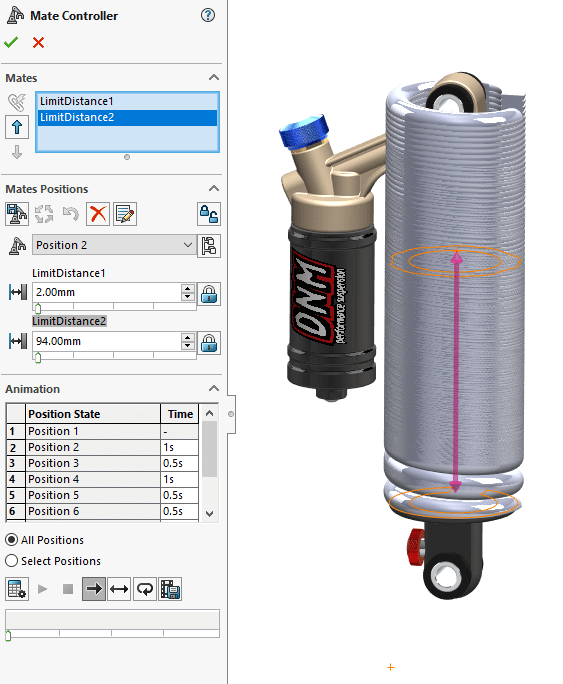Delete the current position

pos(98,214)
